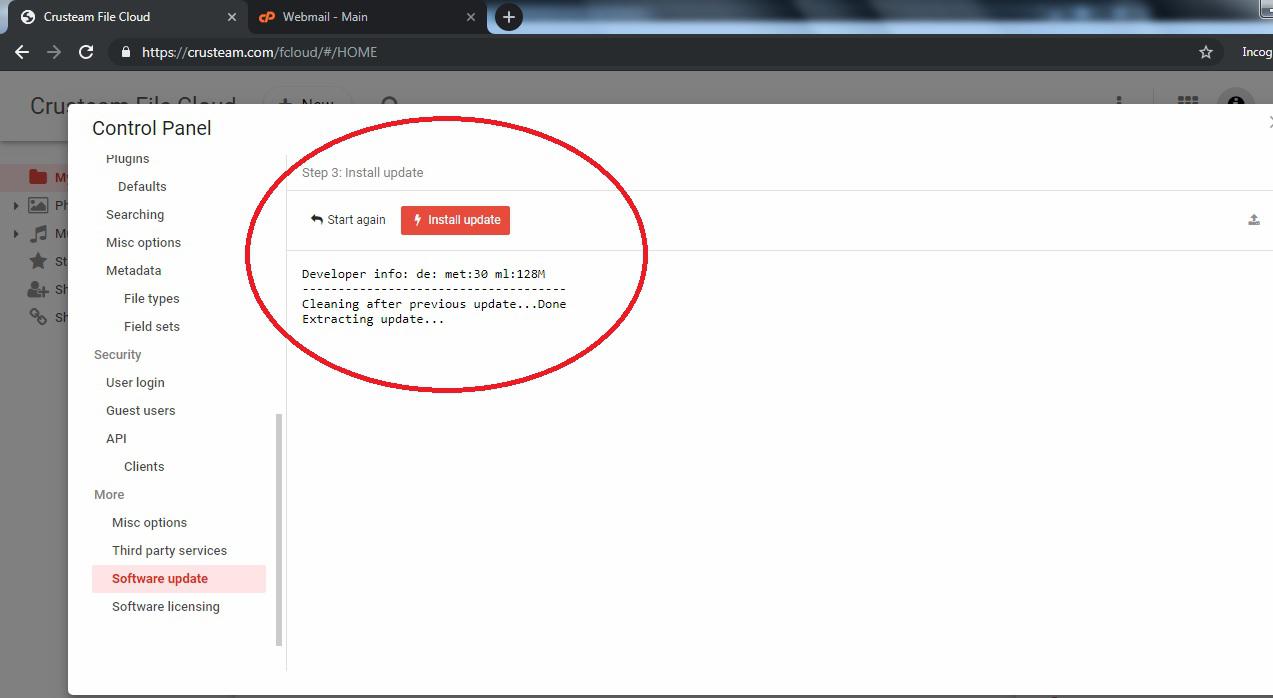The image size is (1273, 698).
Task: Reload the current page
Action: 86,52
